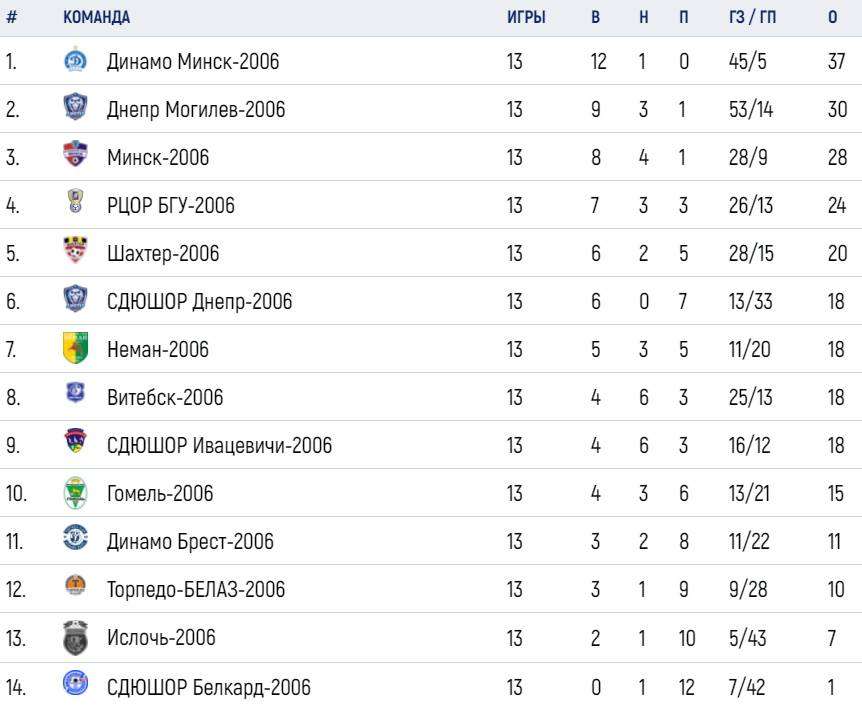The width and height of the screenshot is (862, 705).
Task: Sort by the ИГРЫ column header
Action: (x=526, y=17)
